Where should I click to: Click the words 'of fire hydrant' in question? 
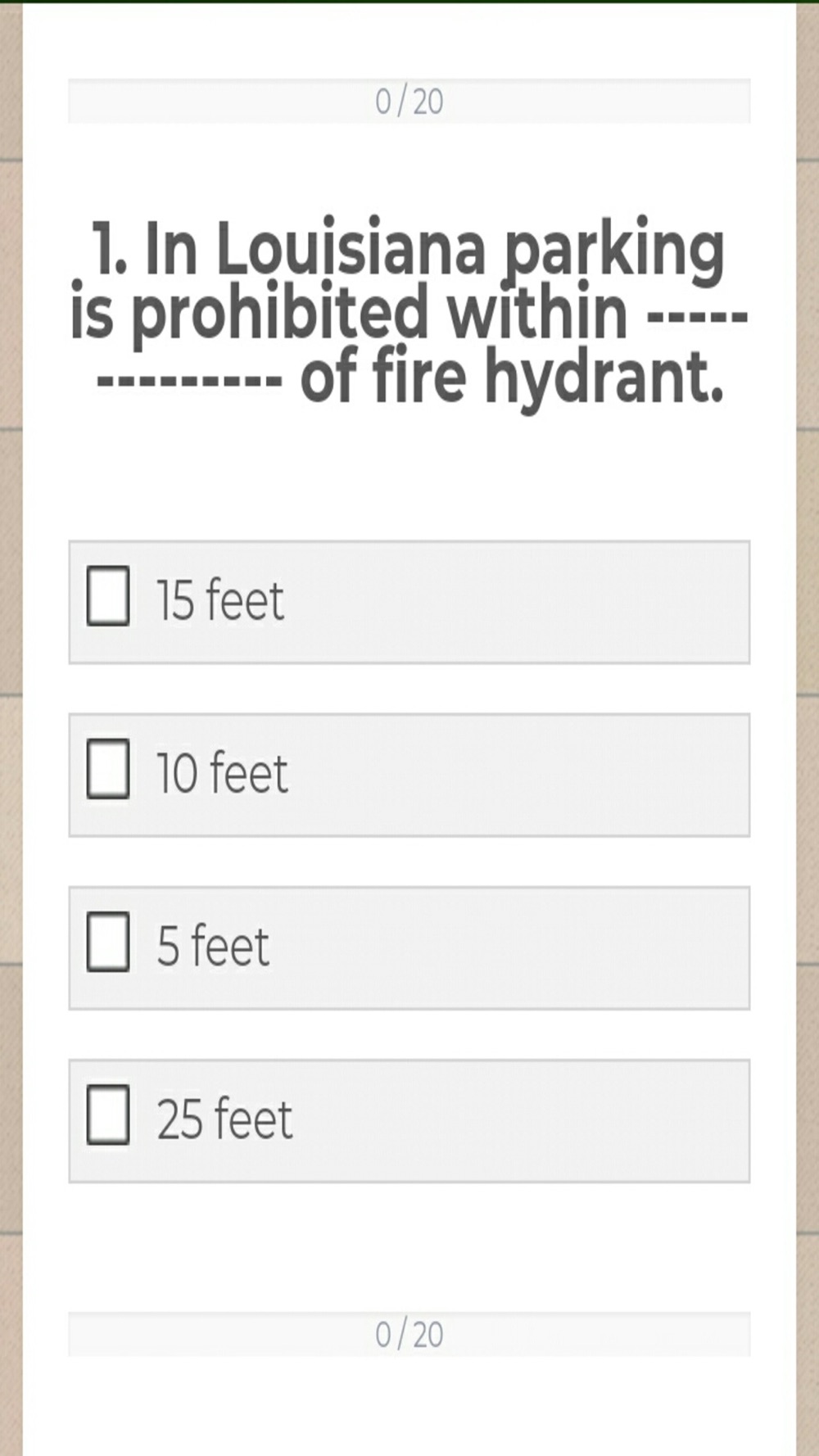pyautogui.click(x=512, y=377)
